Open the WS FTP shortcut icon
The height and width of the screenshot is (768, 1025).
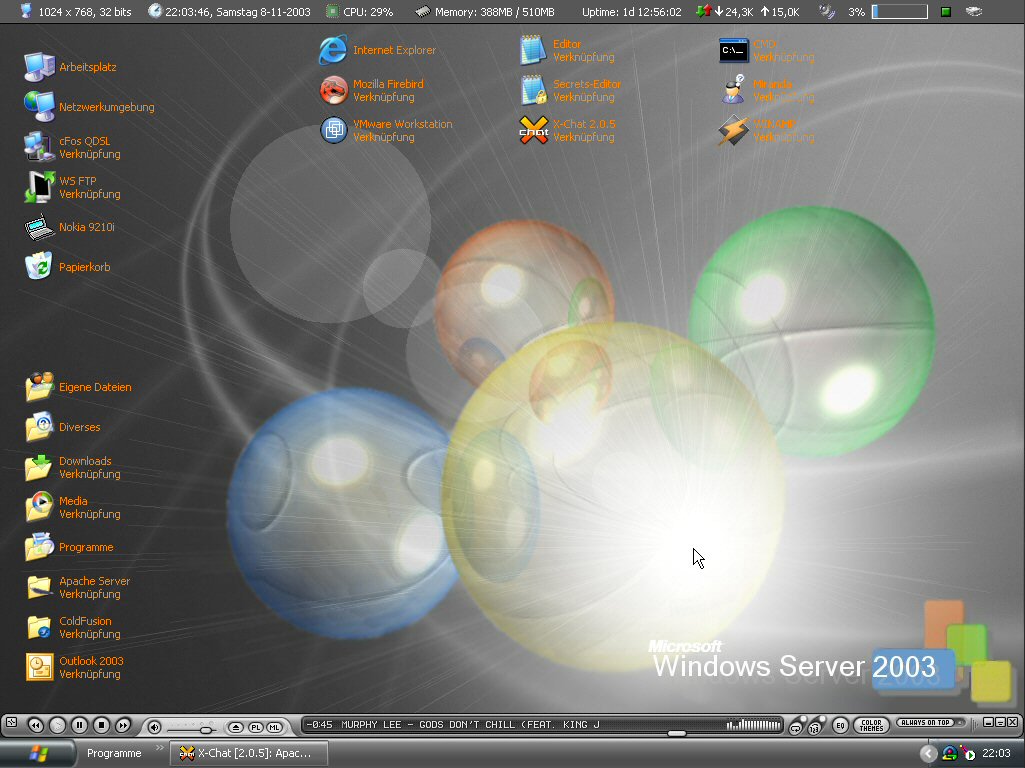tap(39, 187)
